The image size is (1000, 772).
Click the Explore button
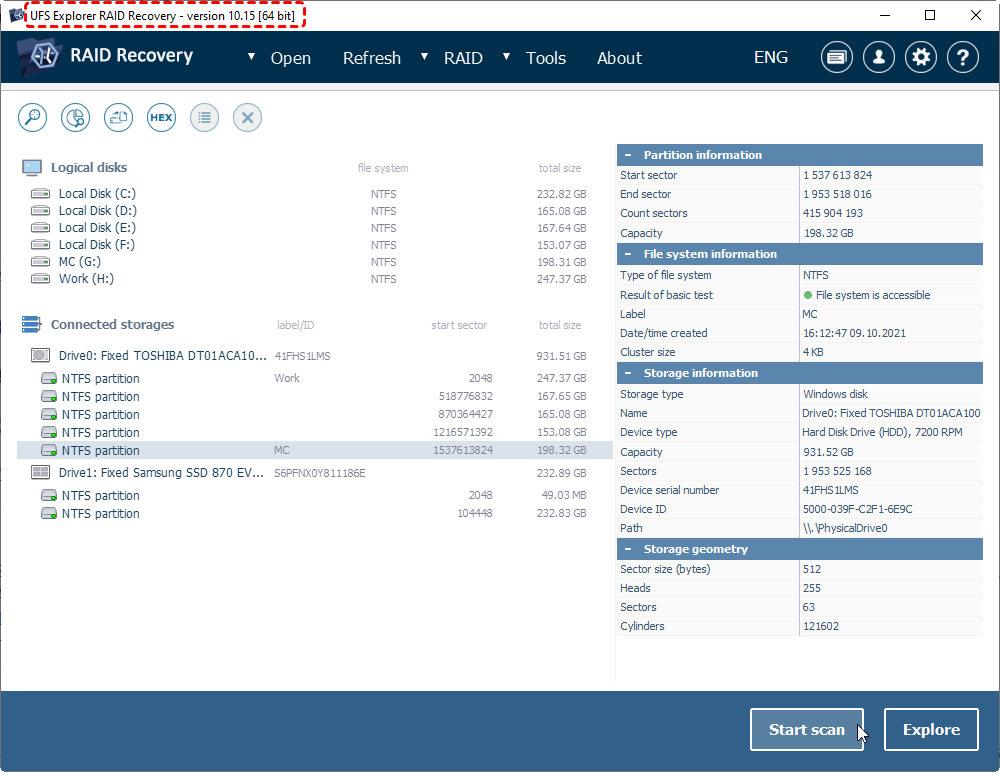(931, 729)
